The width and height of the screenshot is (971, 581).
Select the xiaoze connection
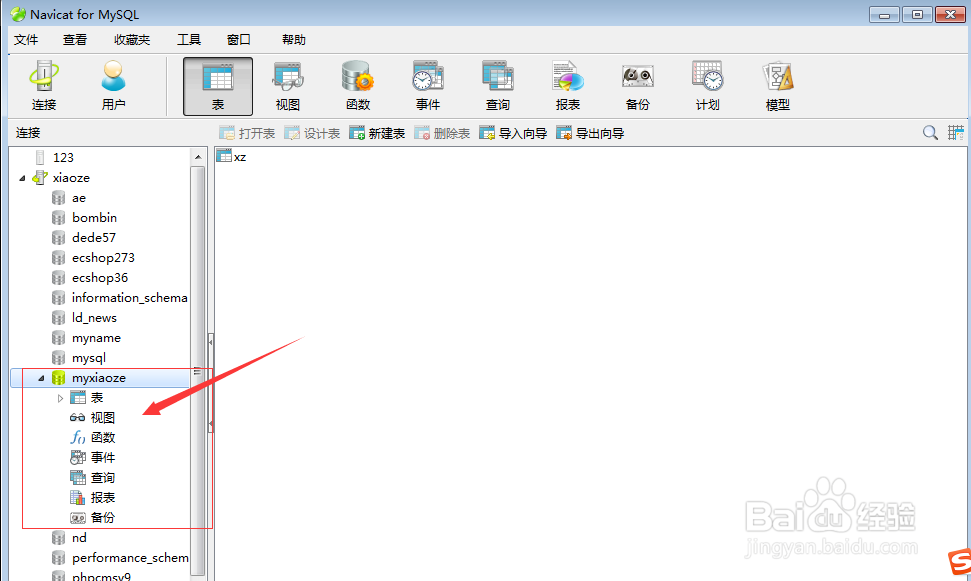pos(71,178)
